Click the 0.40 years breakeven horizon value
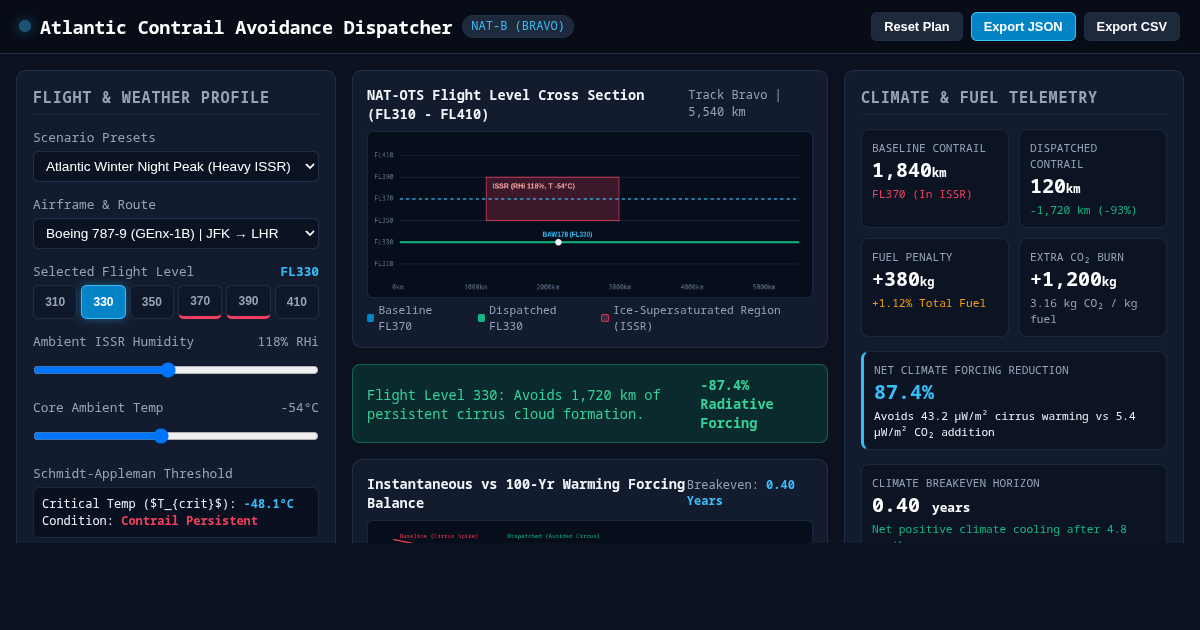This screenshot has height=630, width=1200. point(921,506)
